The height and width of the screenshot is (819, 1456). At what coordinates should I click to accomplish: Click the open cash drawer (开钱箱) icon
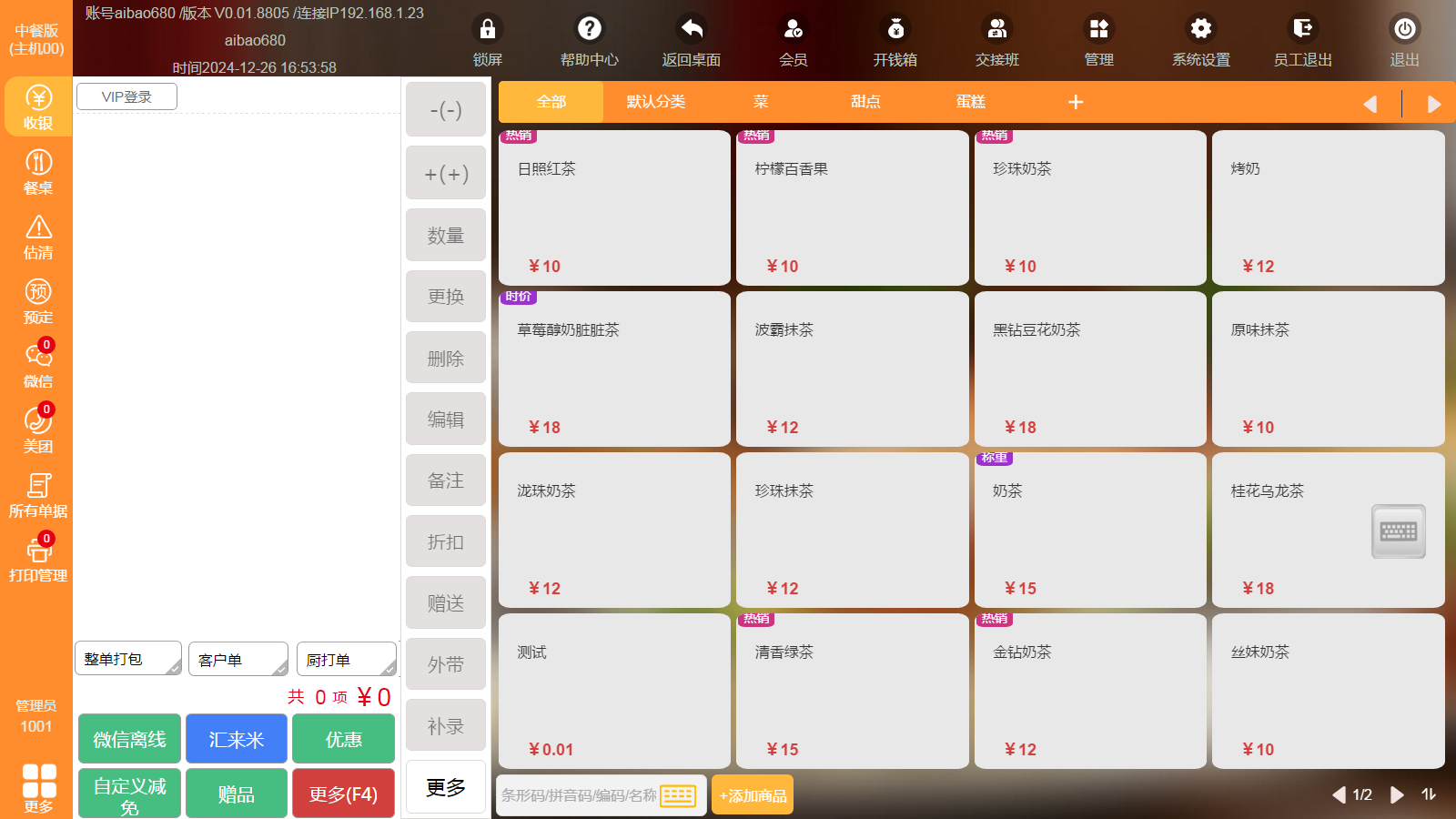[x=895, y=30]
